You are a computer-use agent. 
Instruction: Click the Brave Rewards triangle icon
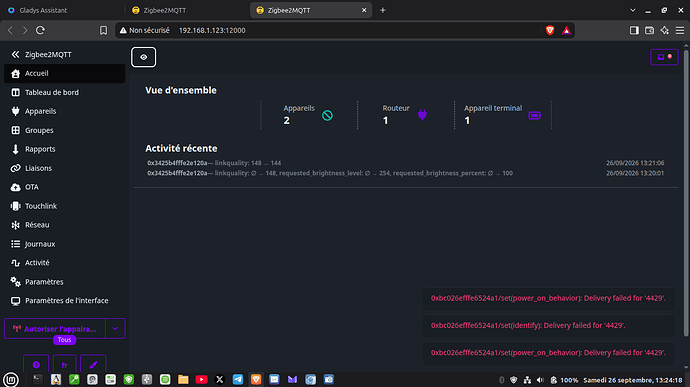tap(566, 30)
